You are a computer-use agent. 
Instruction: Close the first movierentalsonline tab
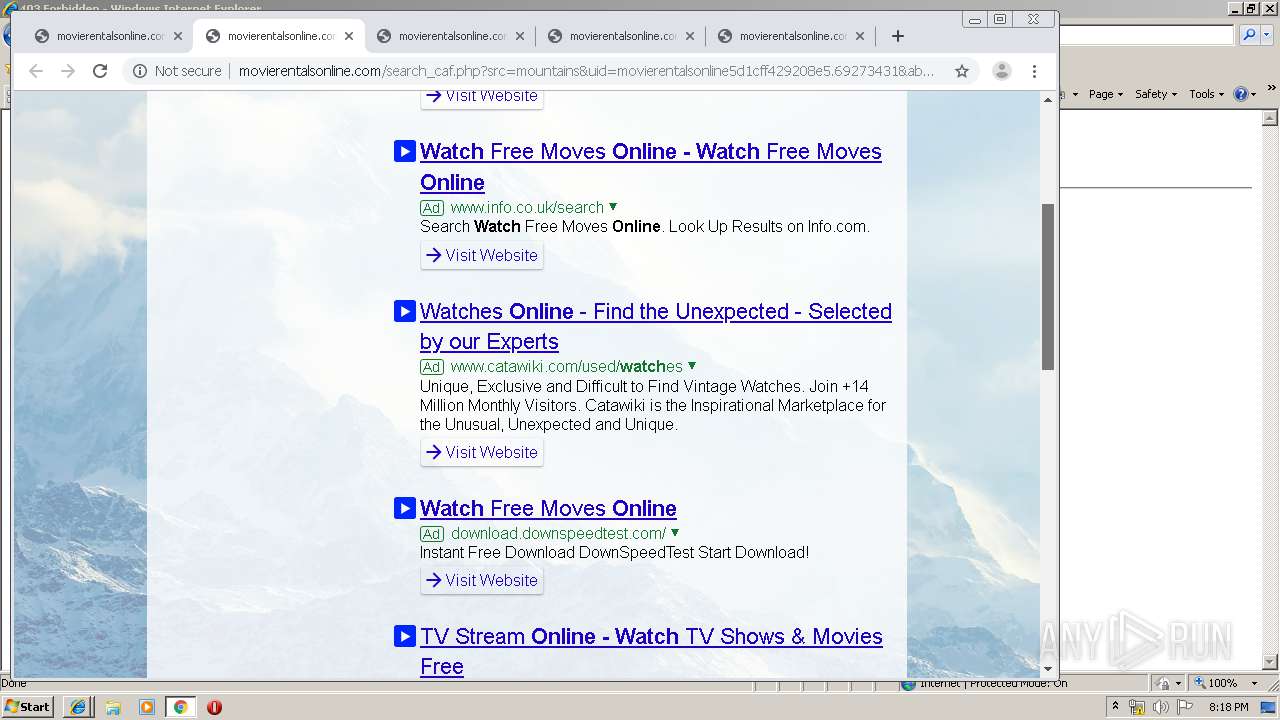click(178, 36)
